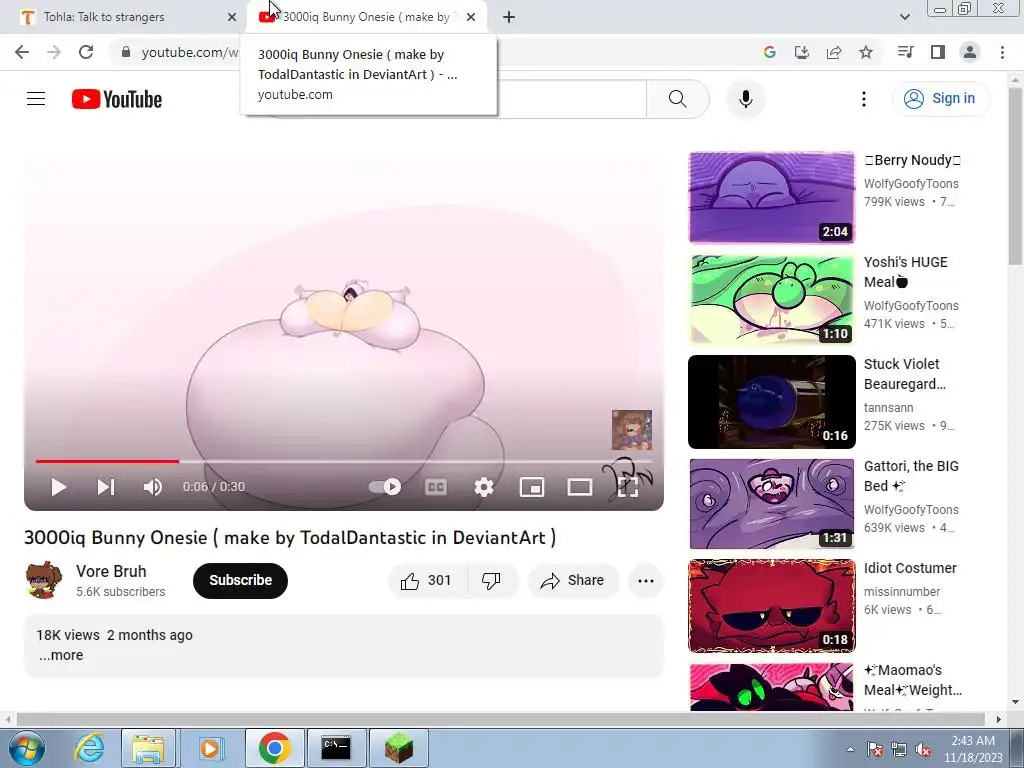
Task: Click the address bar URL
Action: tap(189, 52)
